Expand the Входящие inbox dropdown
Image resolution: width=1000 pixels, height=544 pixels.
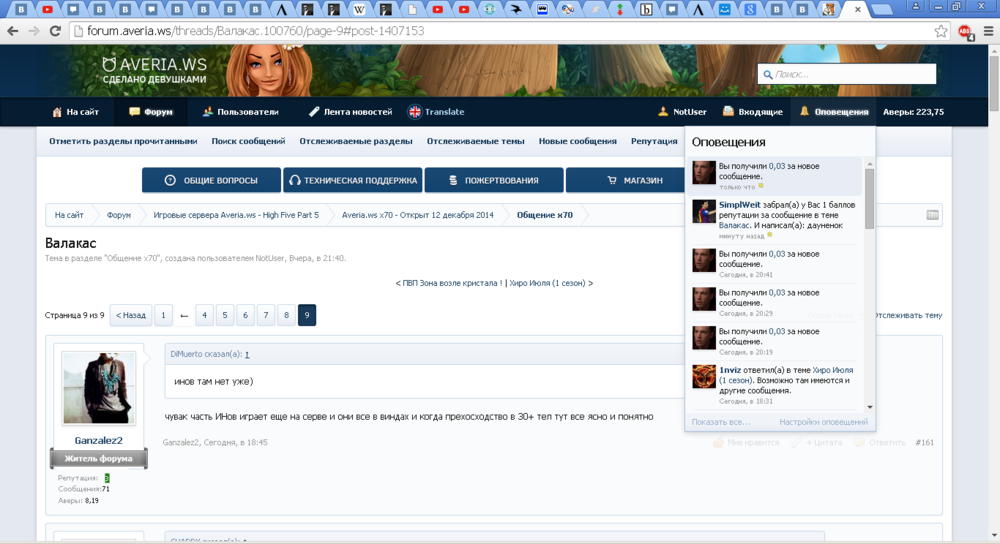(752, 112)
